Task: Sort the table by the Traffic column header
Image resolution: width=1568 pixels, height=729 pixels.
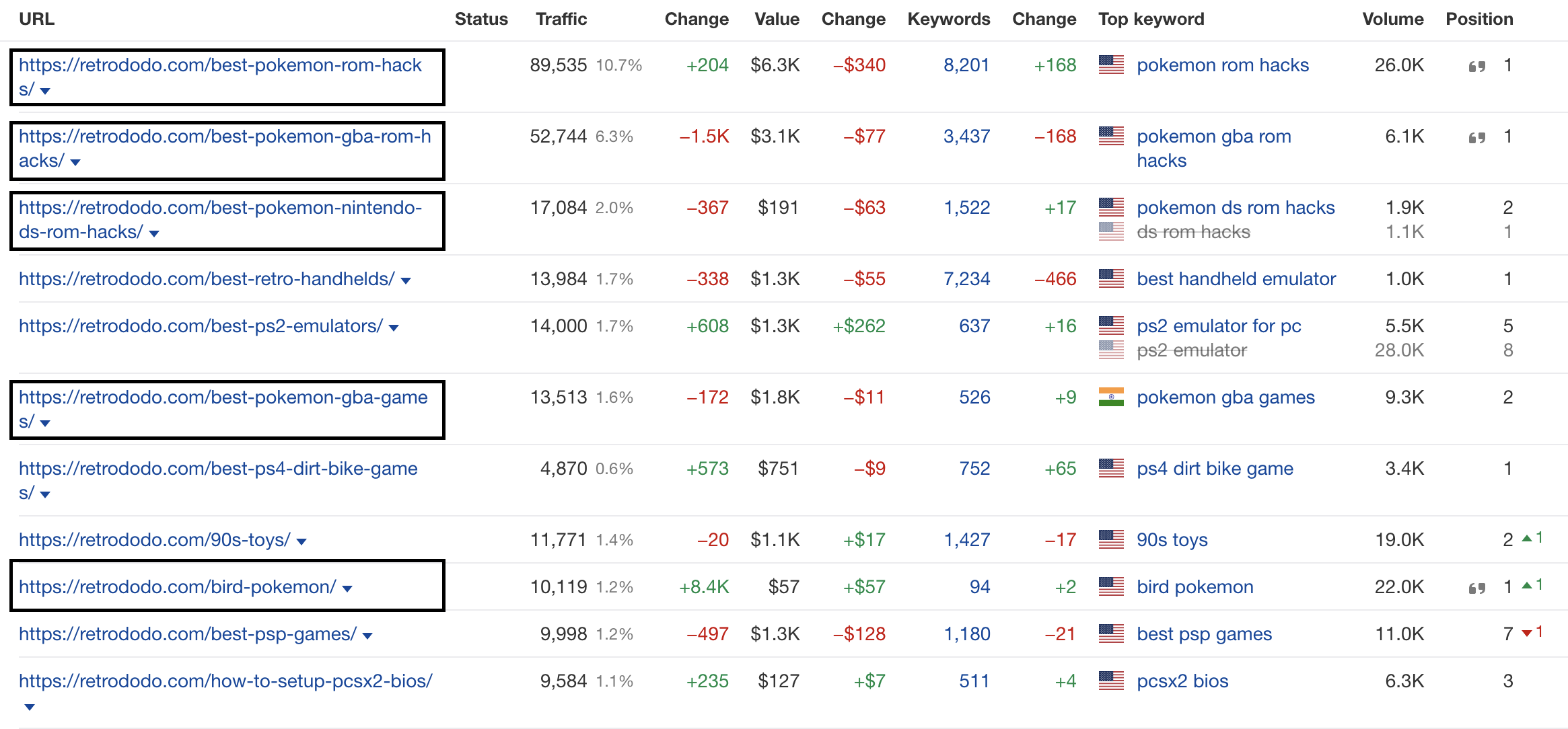Action: [561, 19]
